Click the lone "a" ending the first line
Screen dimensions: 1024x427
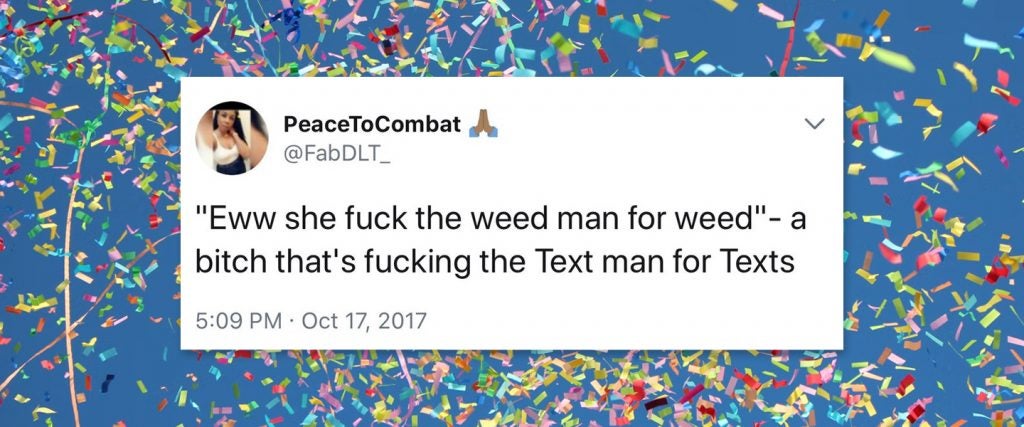(x=798, y=222)
